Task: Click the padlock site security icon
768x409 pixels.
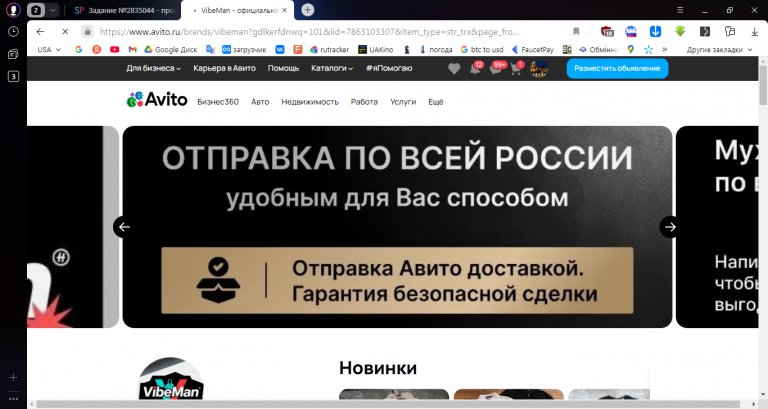Action: (x=87, y=32)
